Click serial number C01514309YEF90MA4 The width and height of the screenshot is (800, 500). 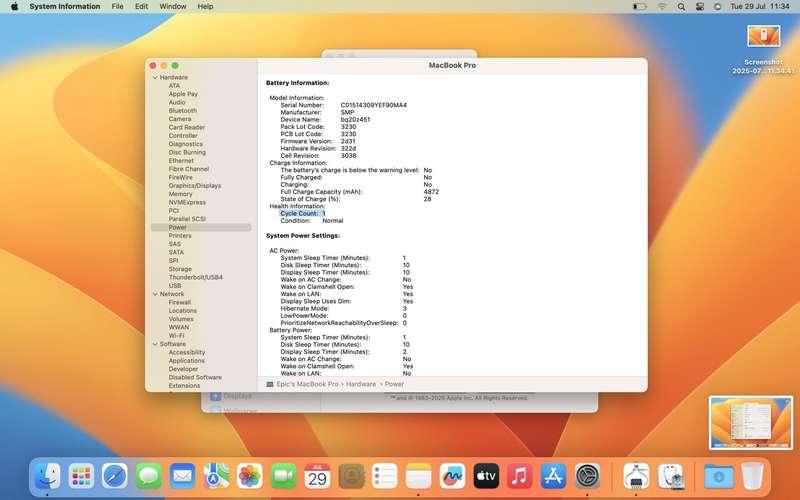pyautogui.click(x=373, y=105)
